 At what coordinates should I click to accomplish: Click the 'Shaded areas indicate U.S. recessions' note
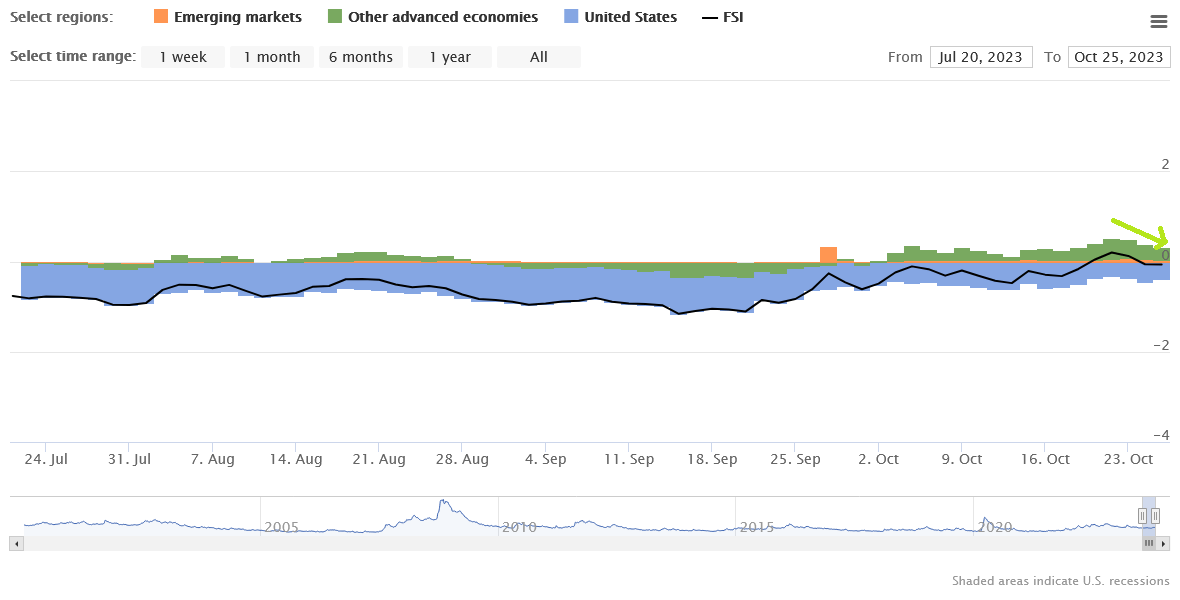tap(1060, 580)
